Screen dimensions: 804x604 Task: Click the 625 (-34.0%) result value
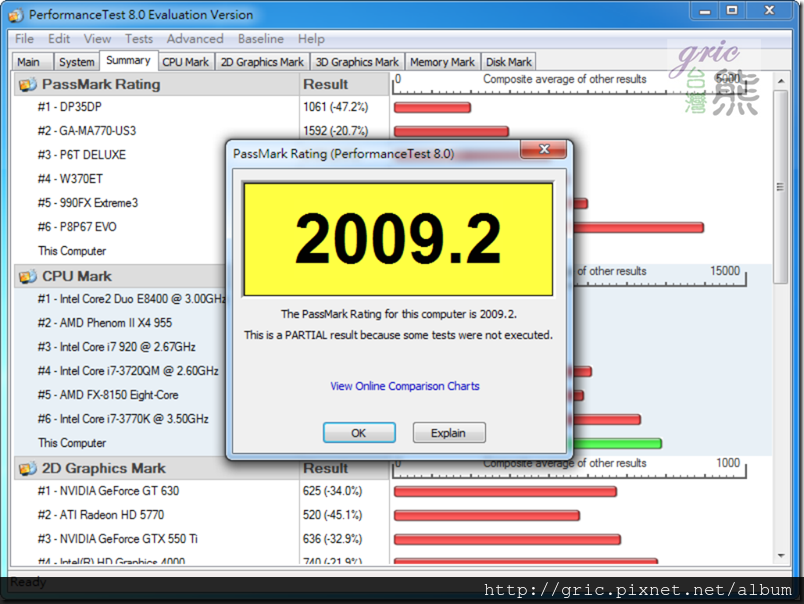click(332, 491)
